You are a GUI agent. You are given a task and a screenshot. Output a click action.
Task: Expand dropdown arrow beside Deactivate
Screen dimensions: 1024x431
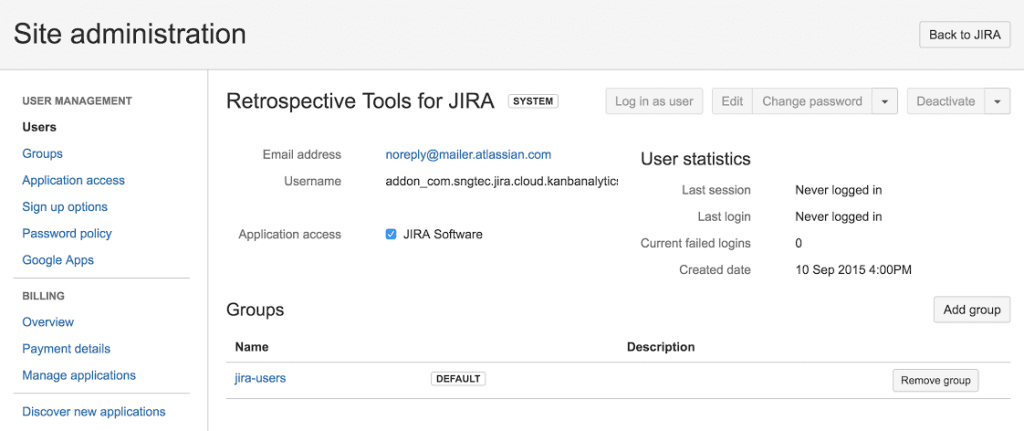(997, 101)
